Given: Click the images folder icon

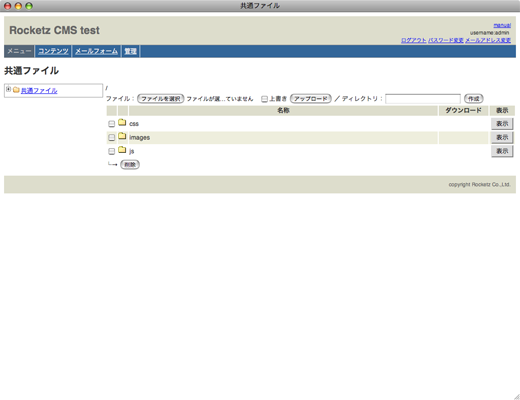Looking at the screenshot, I should [122, 136].
